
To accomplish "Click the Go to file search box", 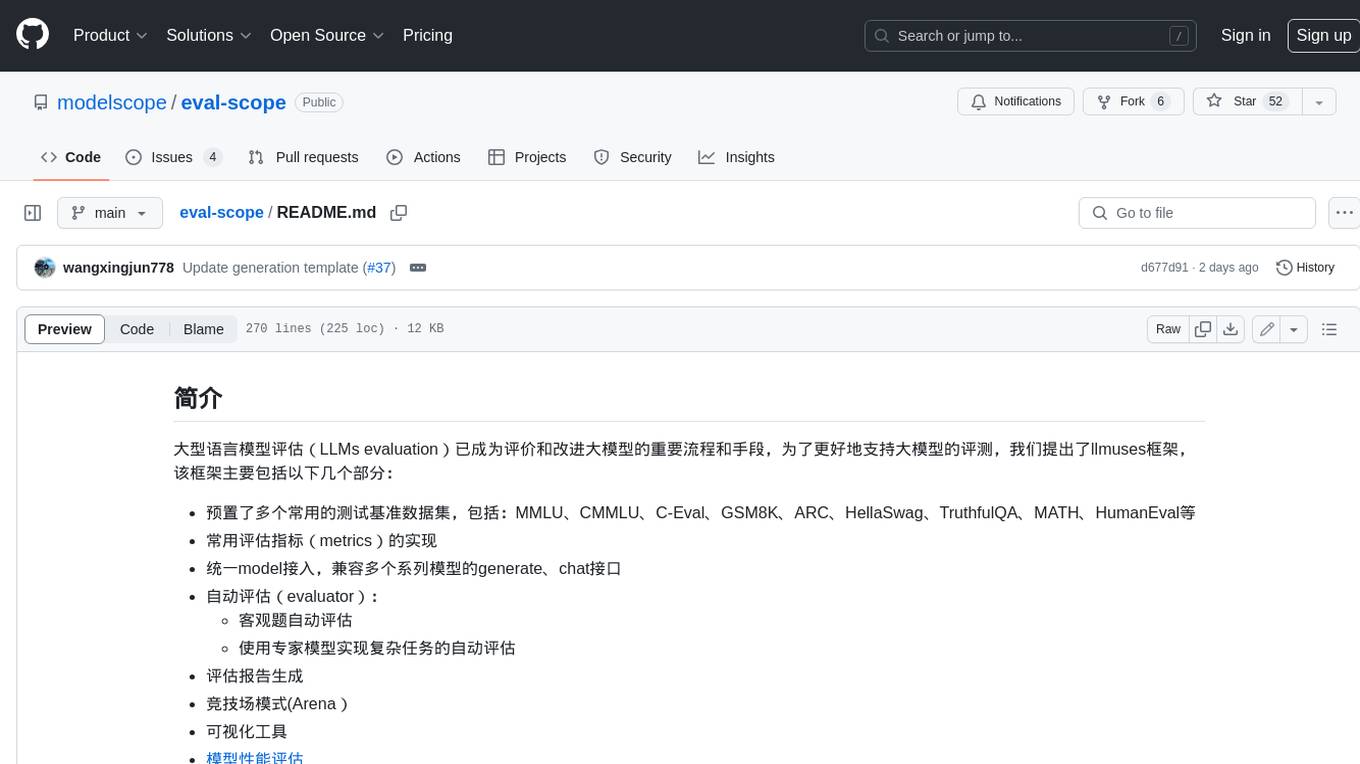I will coord(1197,213).
